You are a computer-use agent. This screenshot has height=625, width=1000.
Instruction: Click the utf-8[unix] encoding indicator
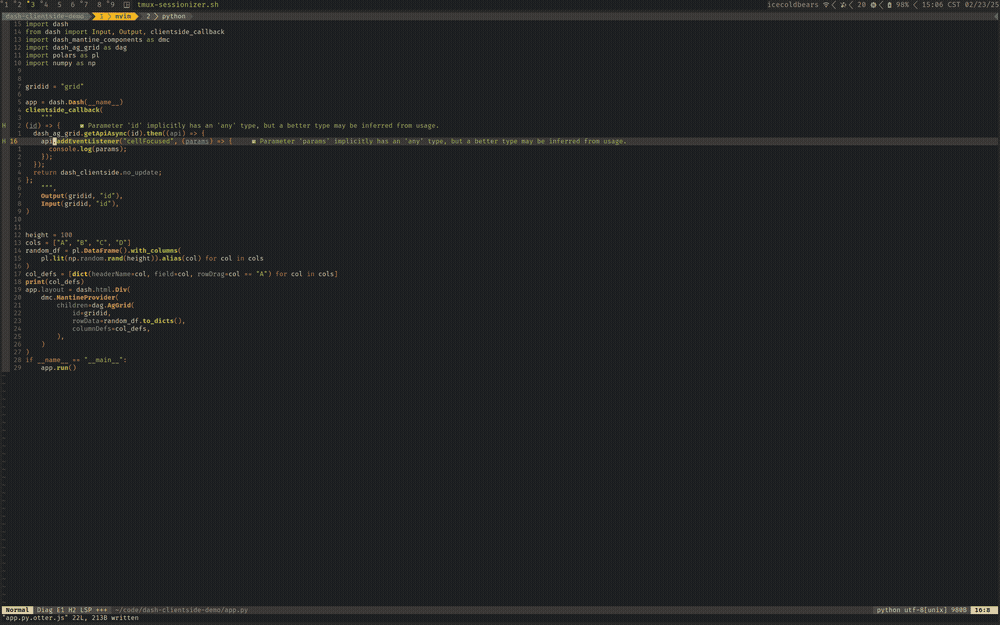tap(925, 610)
